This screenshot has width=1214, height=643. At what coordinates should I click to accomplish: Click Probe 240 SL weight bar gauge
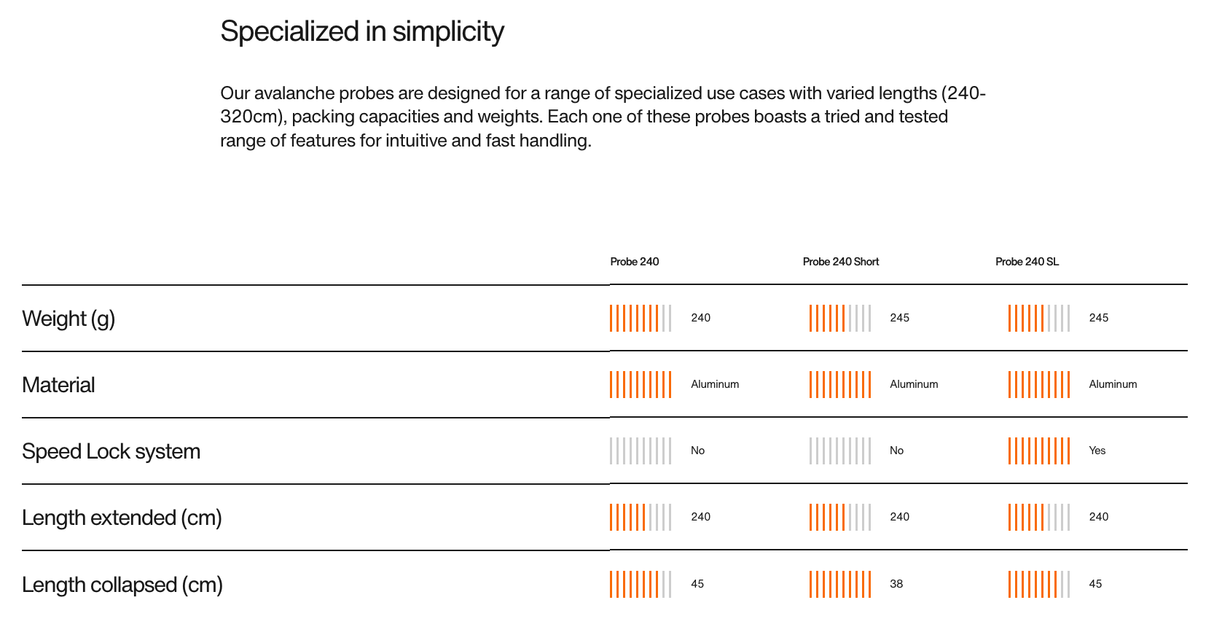tap(1039, 318)
